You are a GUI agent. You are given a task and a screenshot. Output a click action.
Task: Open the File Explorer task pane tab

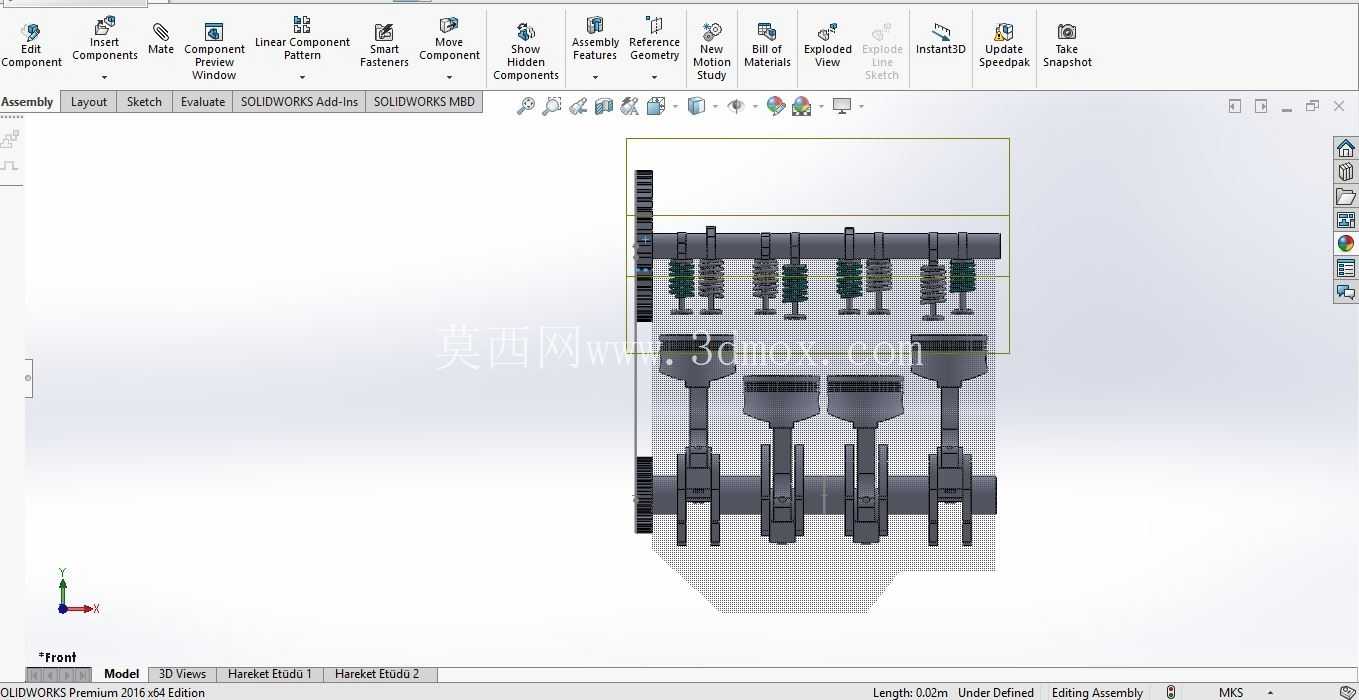click(1346, 196)
